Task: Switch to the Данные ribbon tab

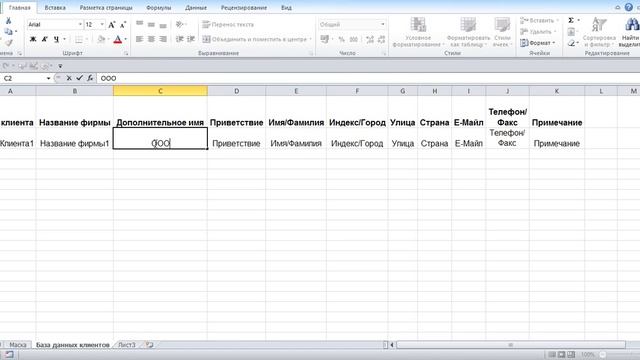Action: pos(196,8)
